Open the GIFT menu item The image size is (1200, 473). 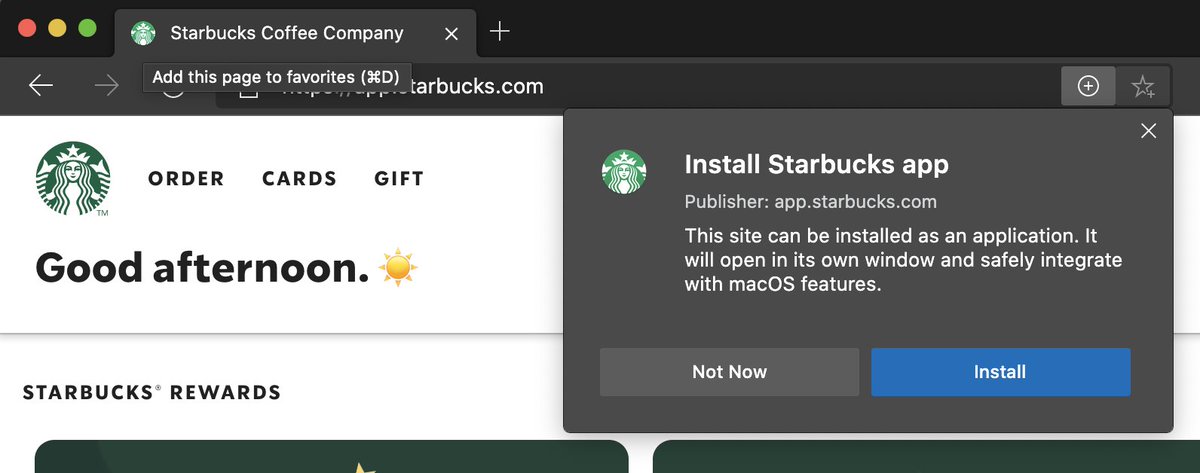click(399, 179)
